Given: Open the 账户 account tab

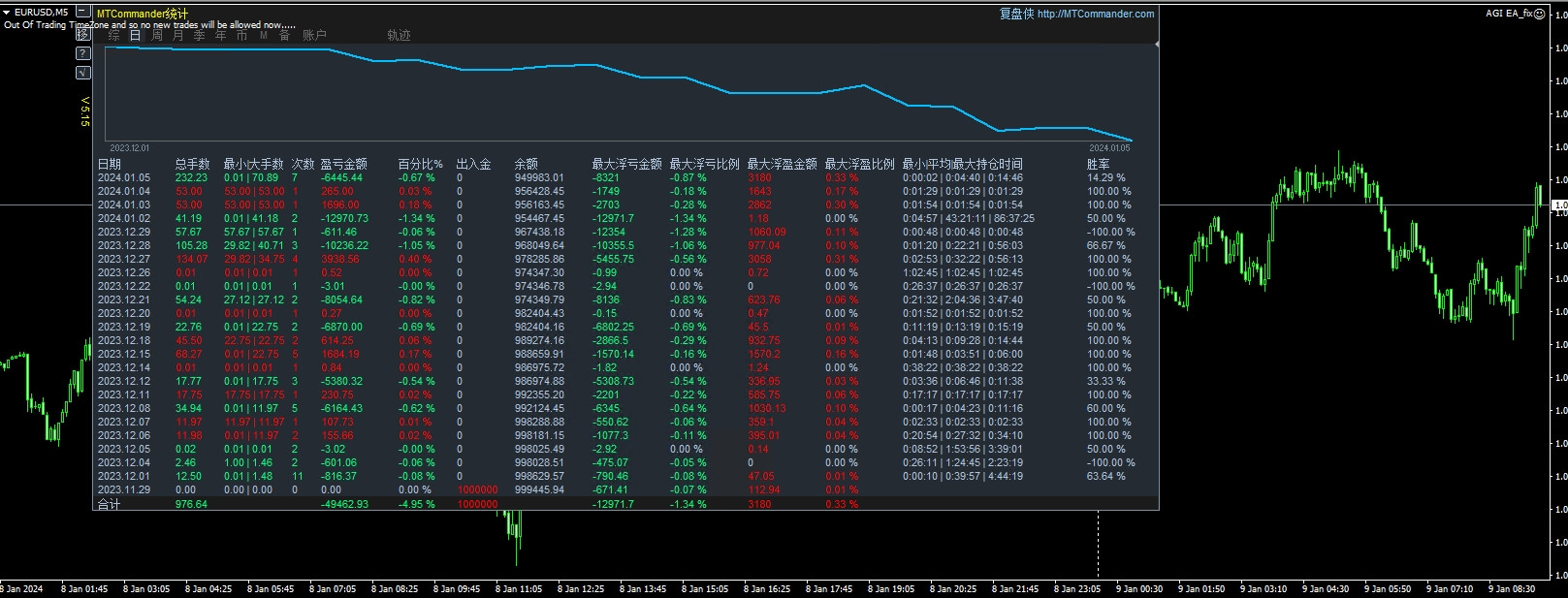Looking at the screenshot, I should click(314, 35).
